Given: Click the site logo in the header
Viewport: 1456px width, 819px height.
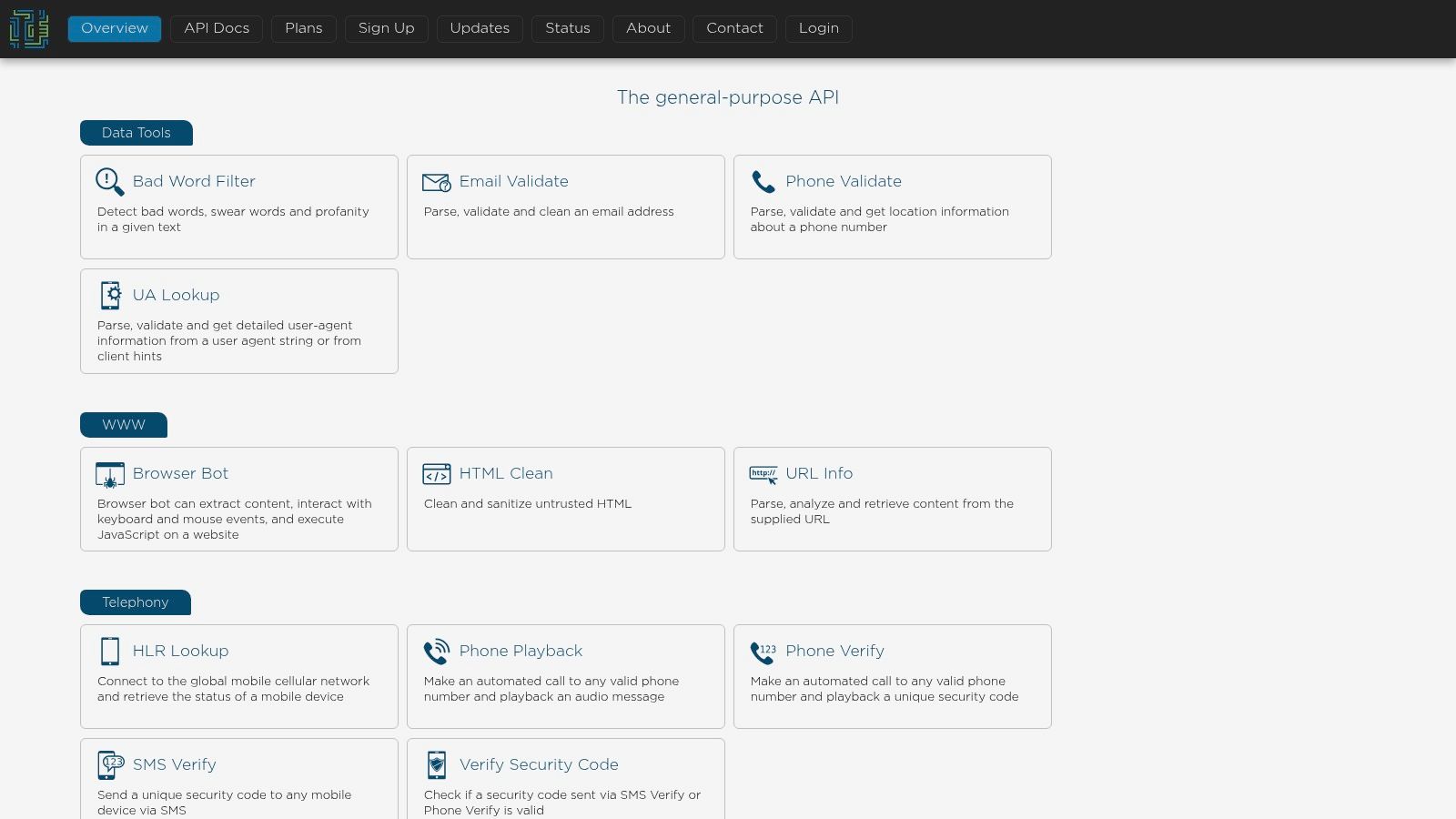Looking at the screenshot, I should 29,28.
